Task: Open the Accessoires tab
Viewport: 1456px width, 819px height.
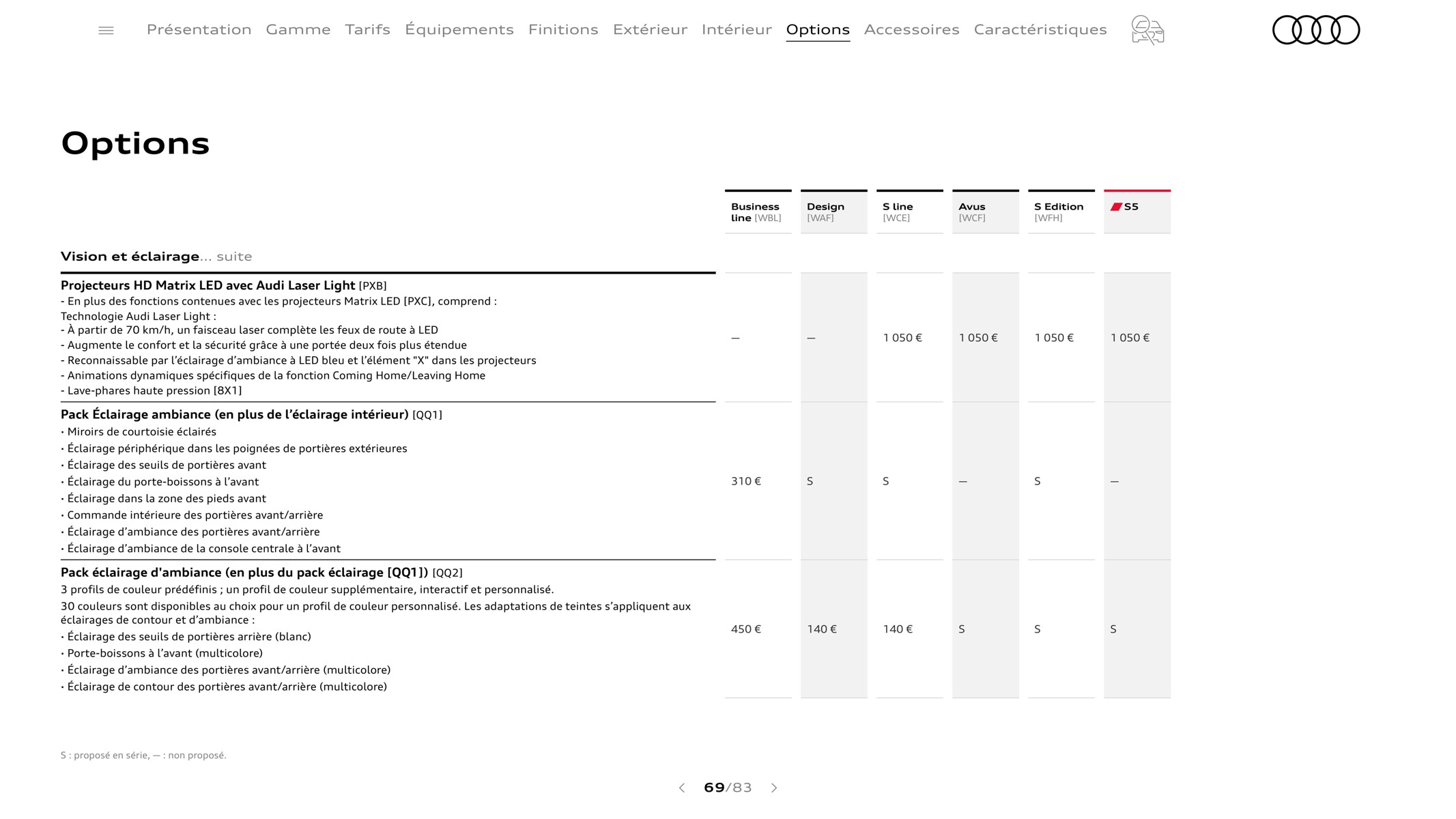Action: 911,29
